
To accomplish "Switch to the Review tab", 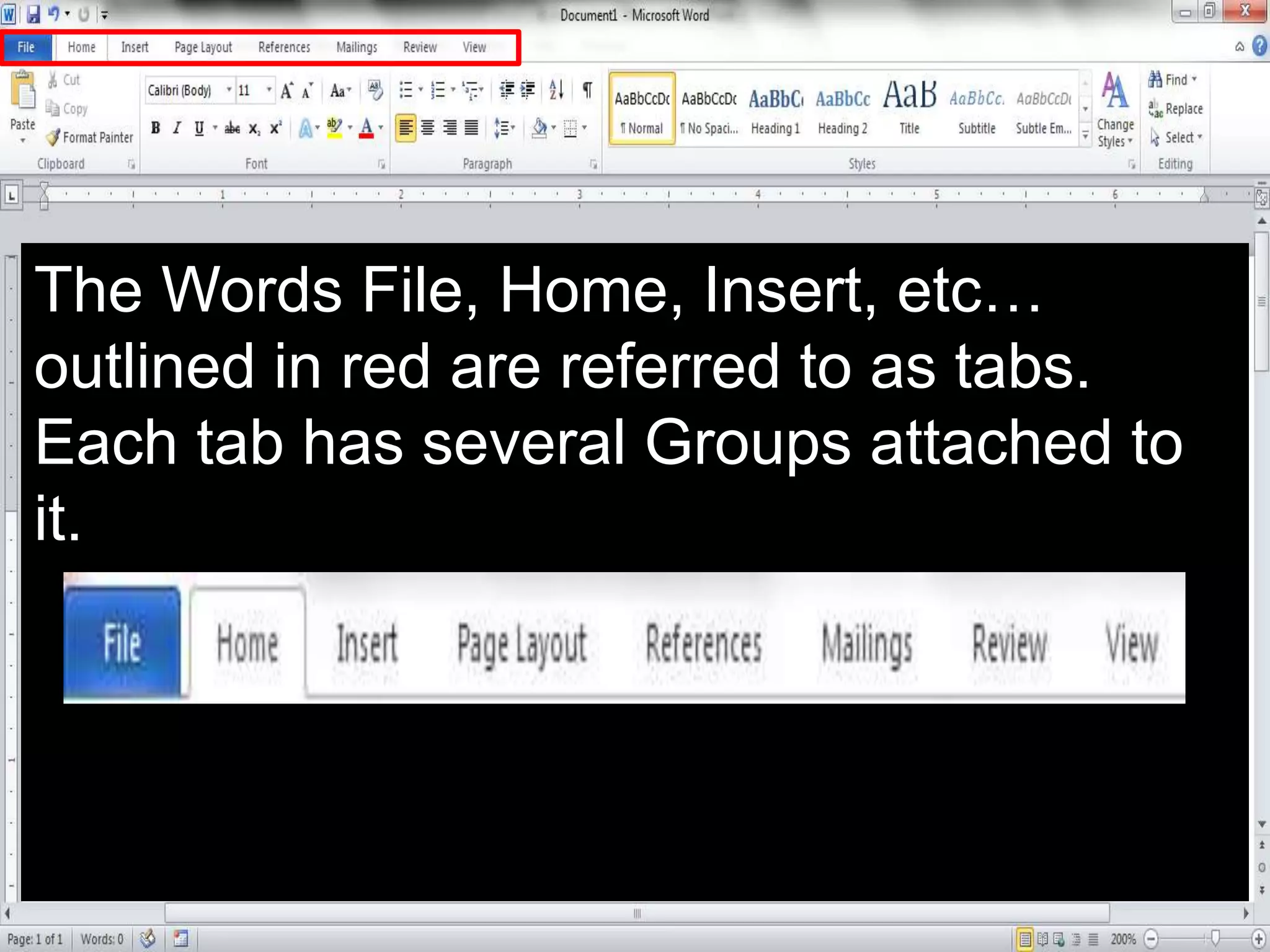I will coord(420,47).
